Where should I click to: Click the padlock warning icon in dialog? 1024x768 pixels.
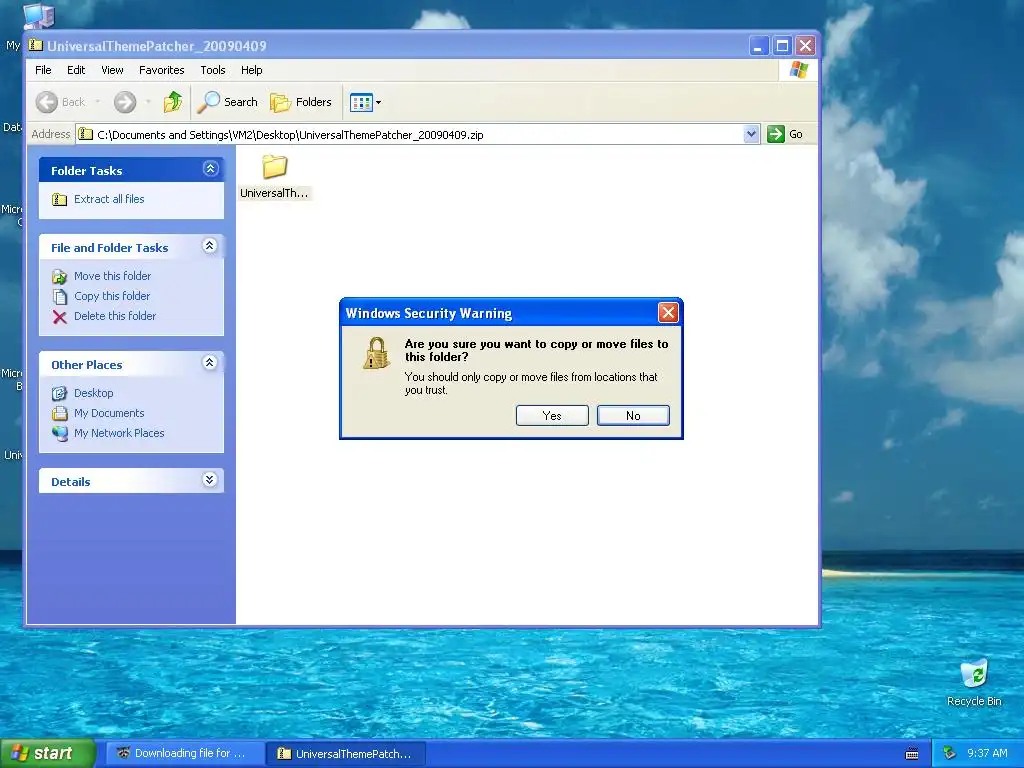pos(376,353)
